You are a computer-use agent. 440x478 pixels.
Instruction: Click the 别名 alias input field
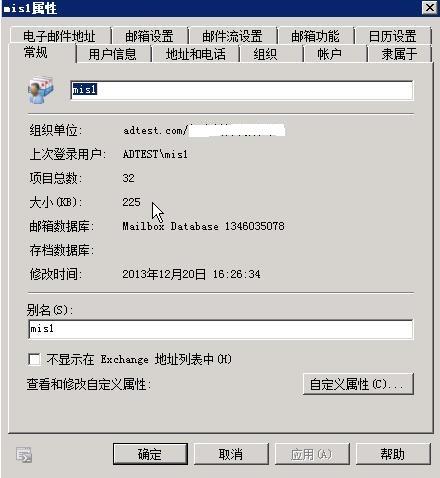click(221, 329)
